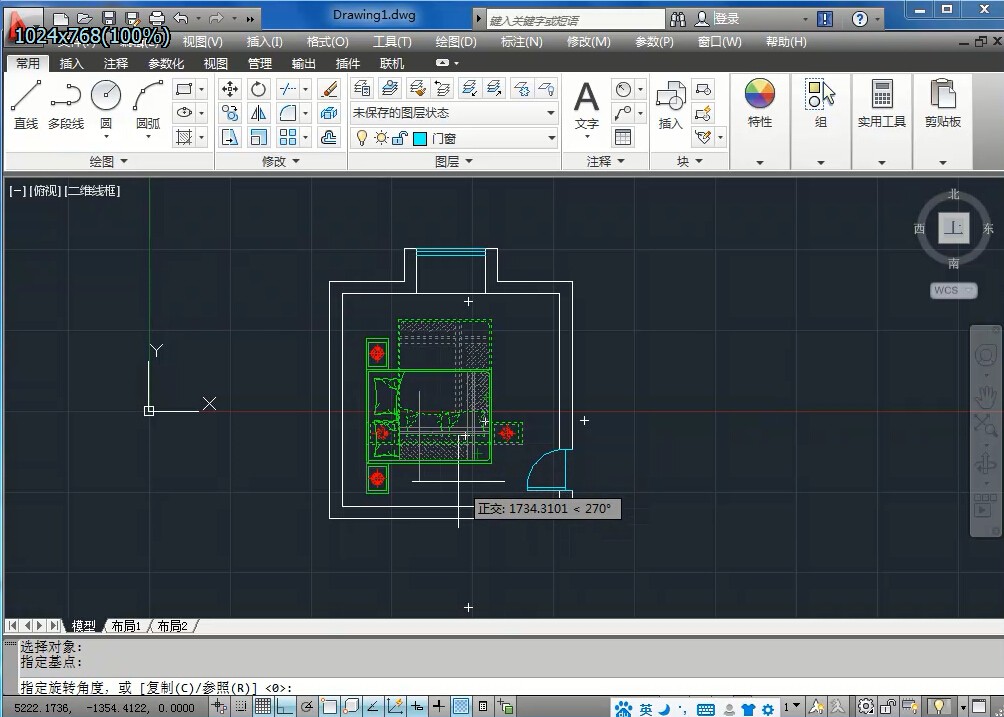Switch to the 参数化 ribbon tab
The height and width of the screenshot is (717, 1004).
tap(166, 63)
